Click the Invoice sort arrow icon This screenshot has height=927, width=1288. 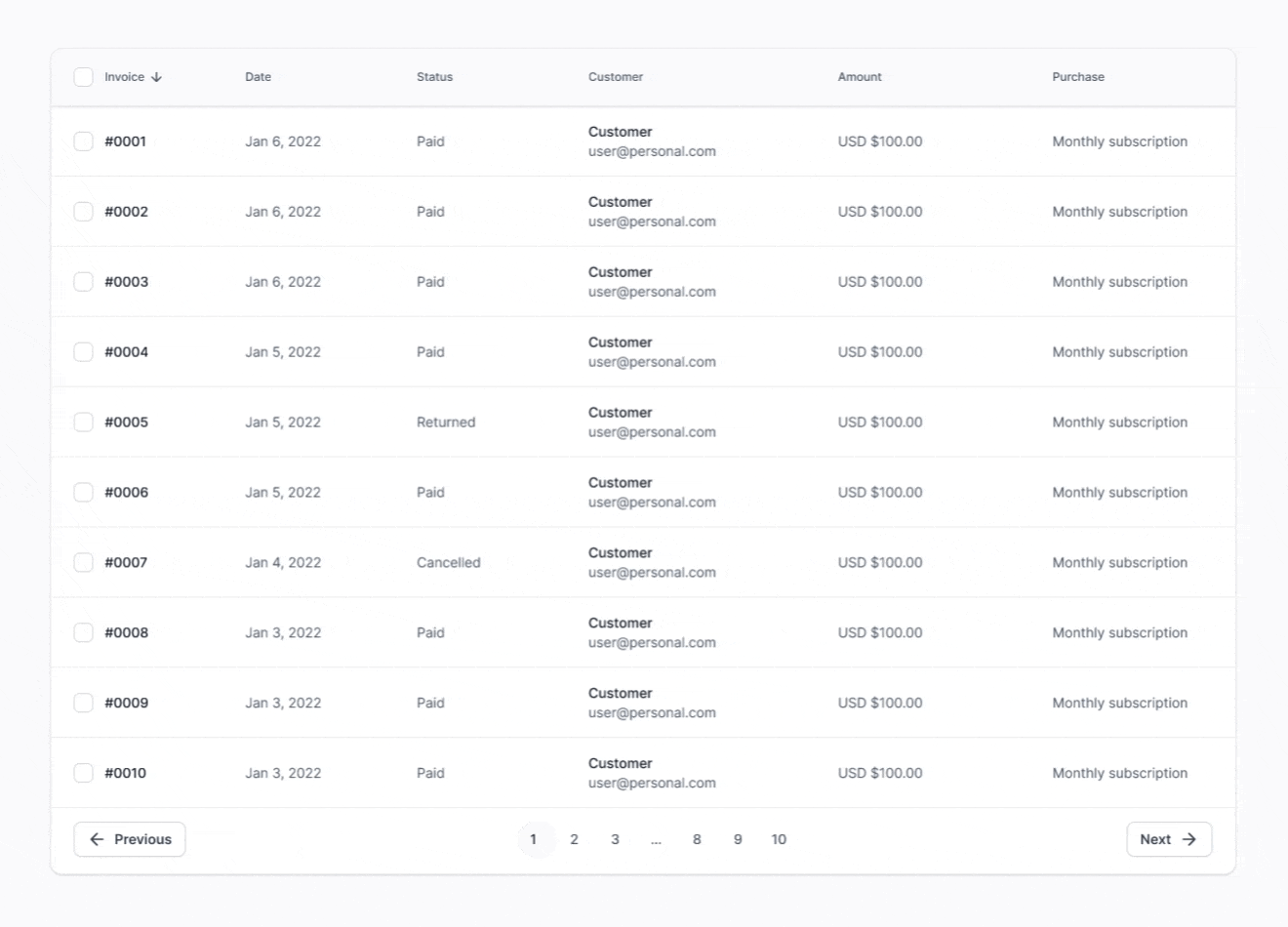(156, 77)
